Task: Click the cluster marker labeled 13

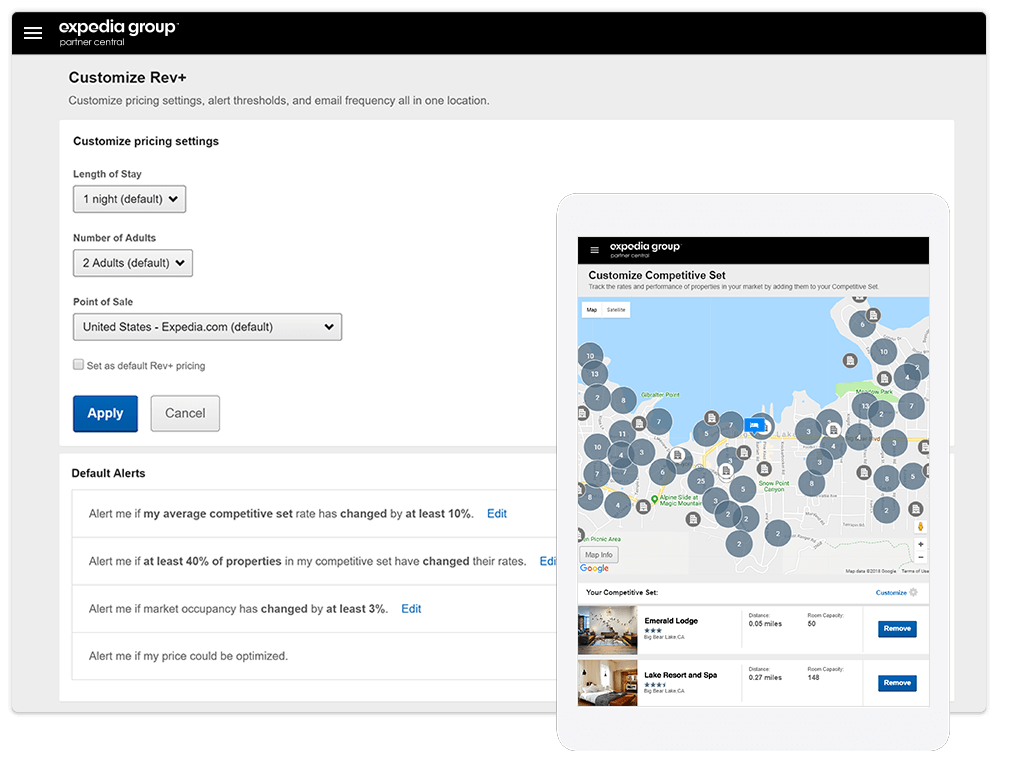Action: point(594,374)
